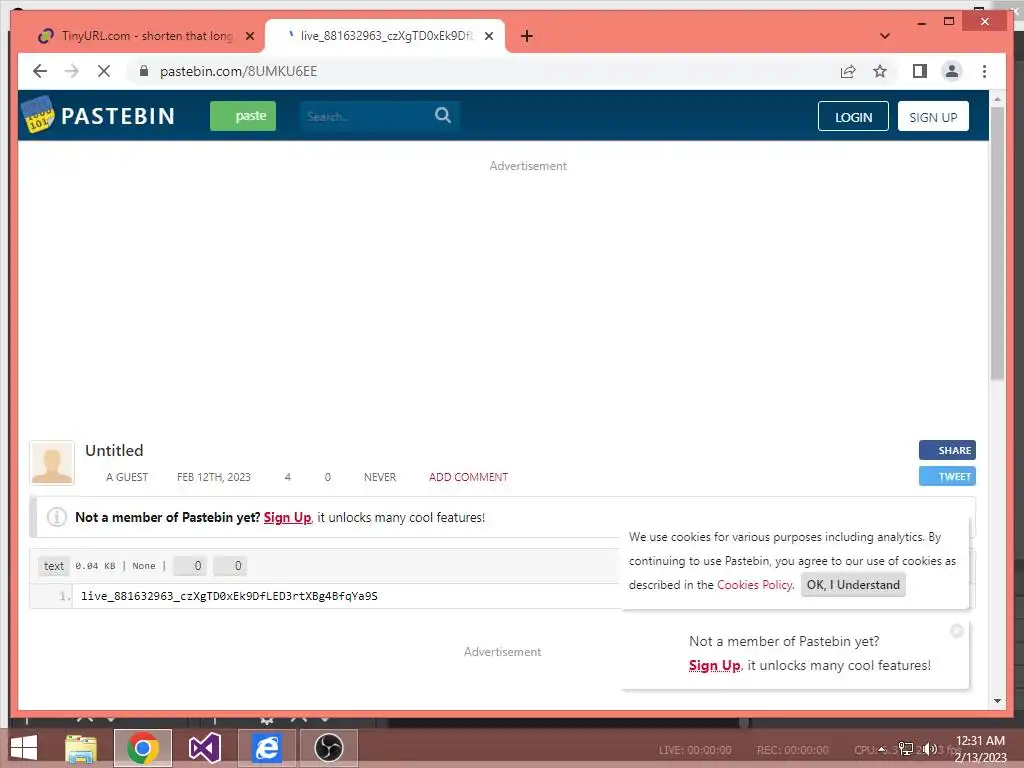Click the paste content line live_881632963
This screenshot has width=1024, height=768.
point(229,596)
